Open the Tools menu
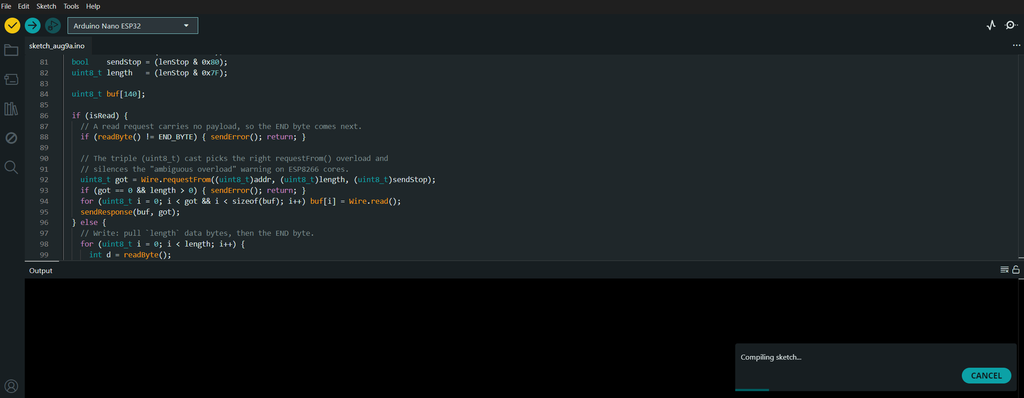The height and width of the screenshot is (398, 1024). [x=71, y=6]
